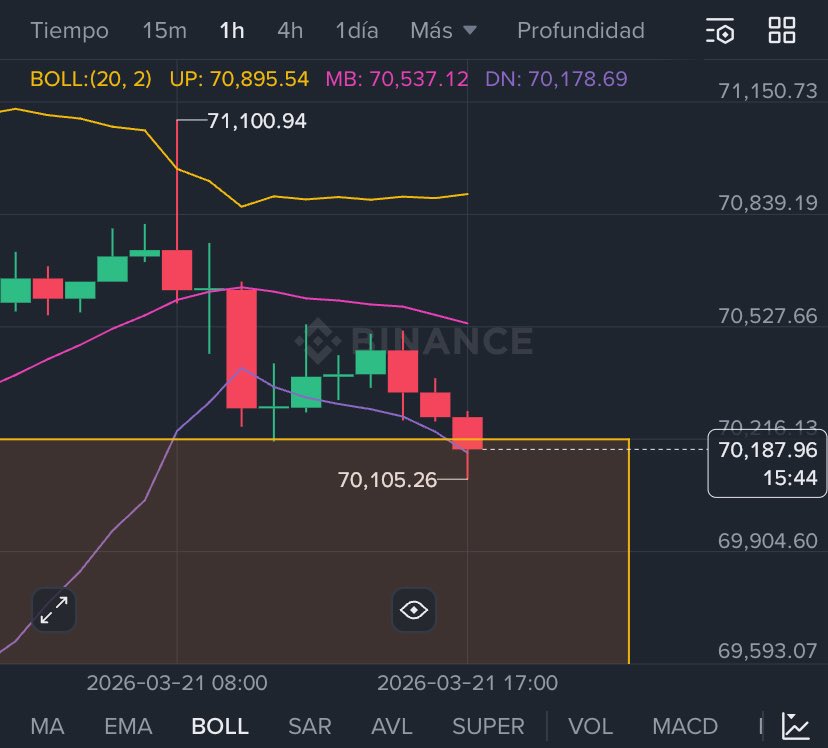The height and width of the screenshot is (748, 828).
Task: Tap the 69,593.07 price axis label
Action: pyautogui.click(x=768, y=650)
